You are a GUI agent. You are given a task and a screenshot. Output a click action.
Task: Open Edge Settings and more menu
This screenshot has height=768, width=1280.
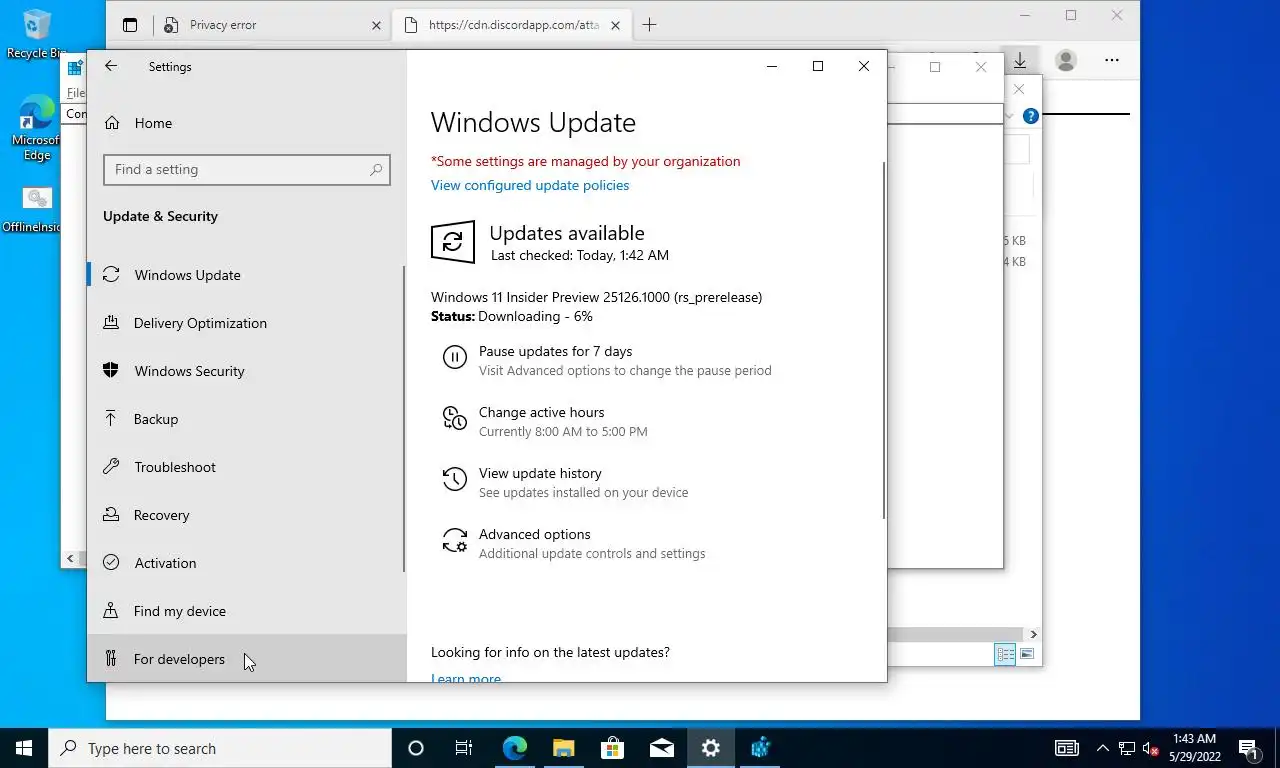point(1112,61)
